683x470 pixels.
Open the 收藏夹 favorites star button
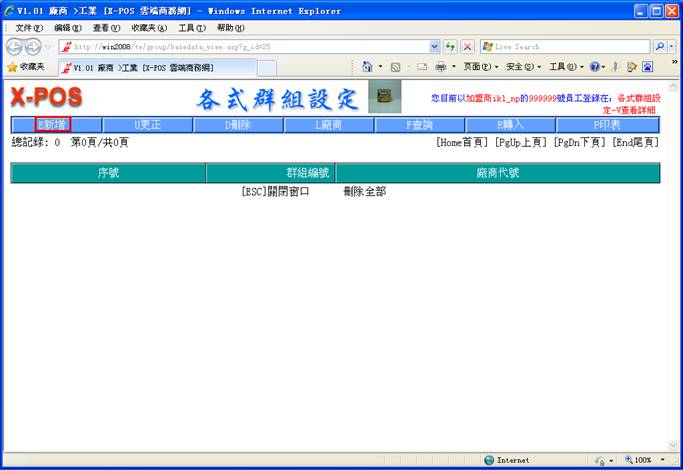(25, 67)
